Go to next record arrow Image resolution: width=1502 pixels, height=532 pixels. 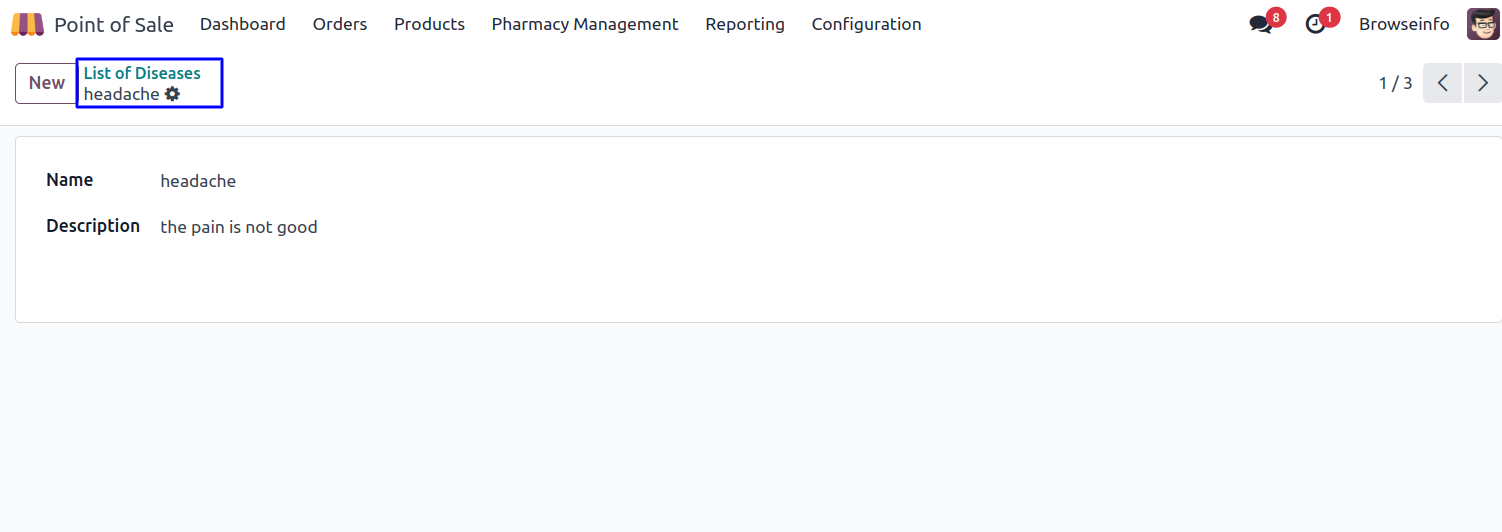1482,83
